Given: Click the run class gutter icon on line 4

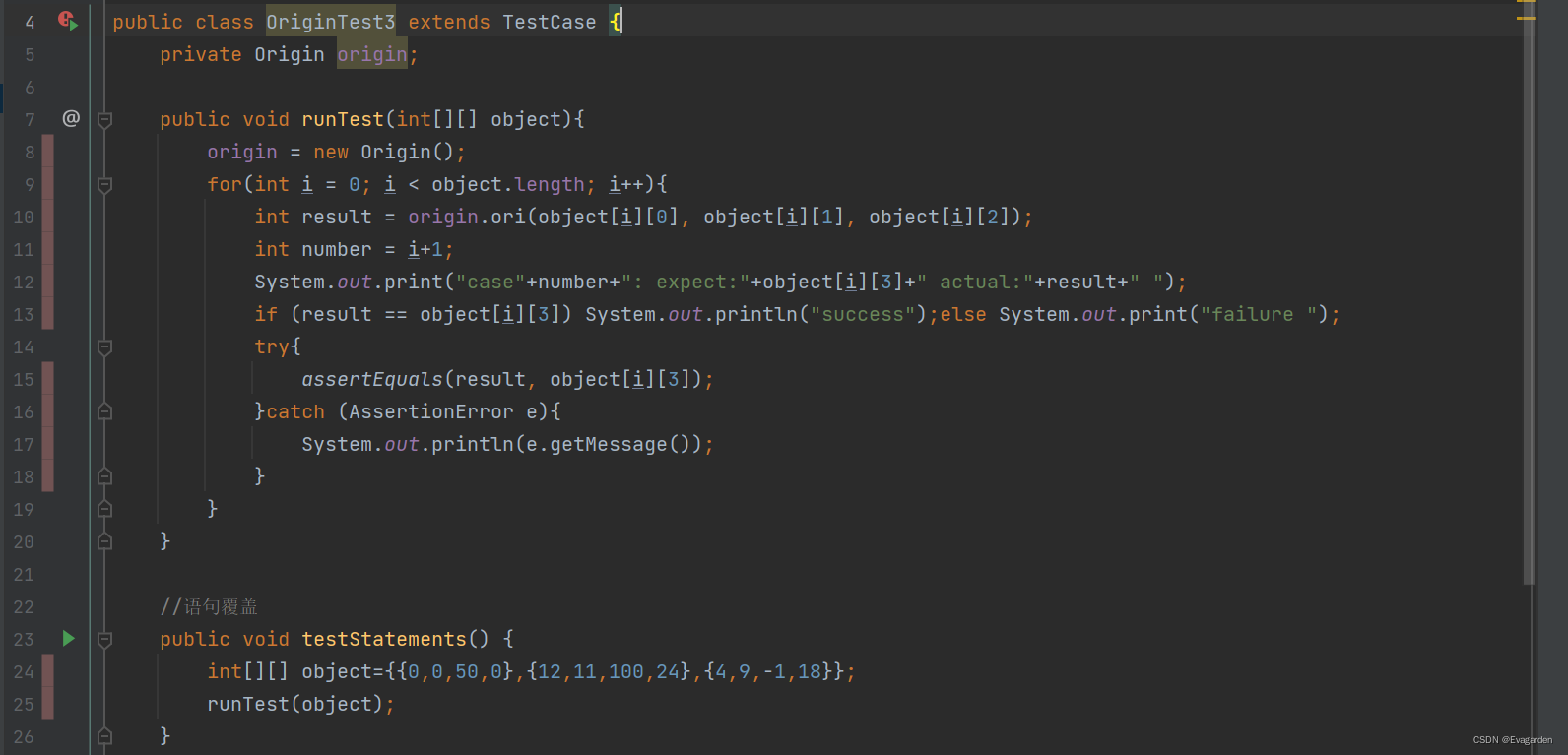Looking at the screenshot, I should point(67,20).
